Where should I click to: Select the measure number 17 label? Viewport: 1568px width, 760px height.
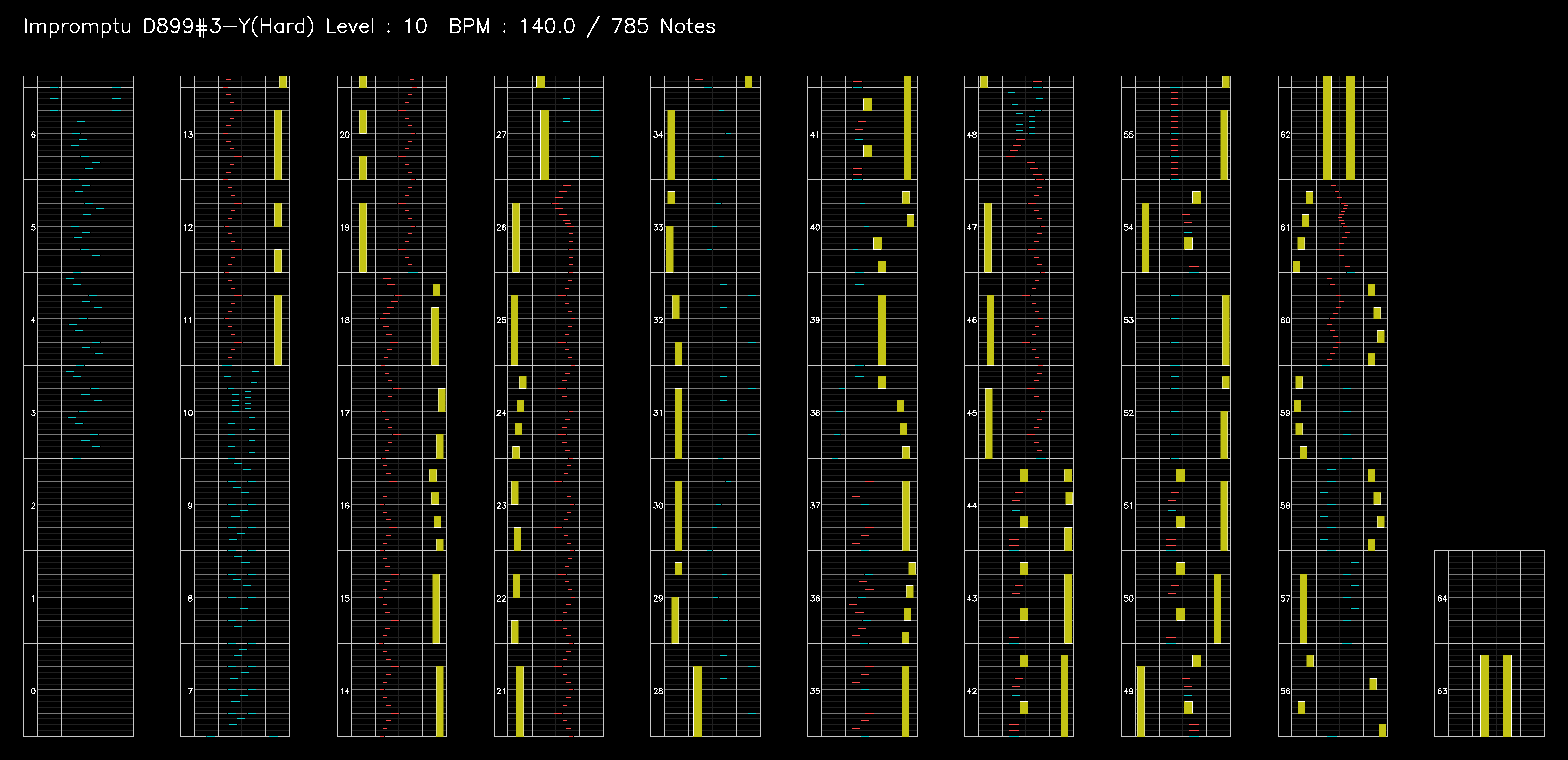coord(345,412)
